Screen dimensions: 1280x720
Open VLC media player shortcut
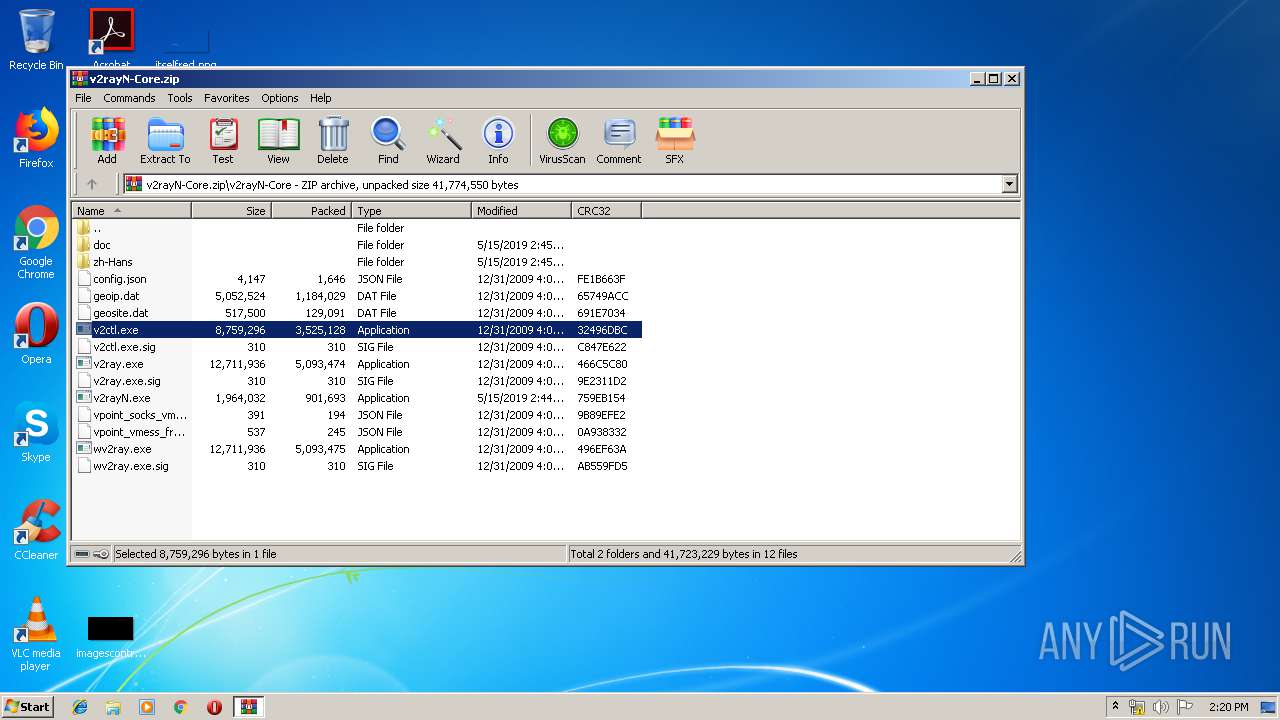36,634
